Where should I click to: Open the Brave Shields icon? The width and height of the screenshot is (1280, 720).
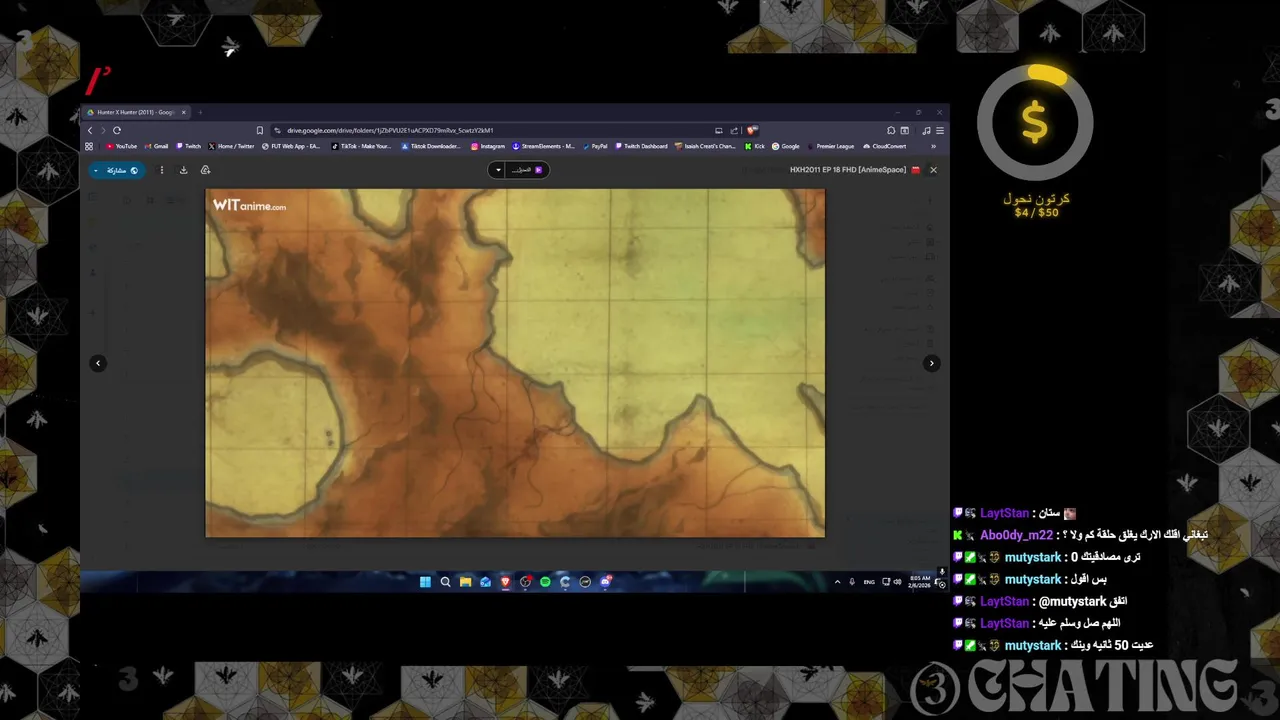(x=752, y=130)
